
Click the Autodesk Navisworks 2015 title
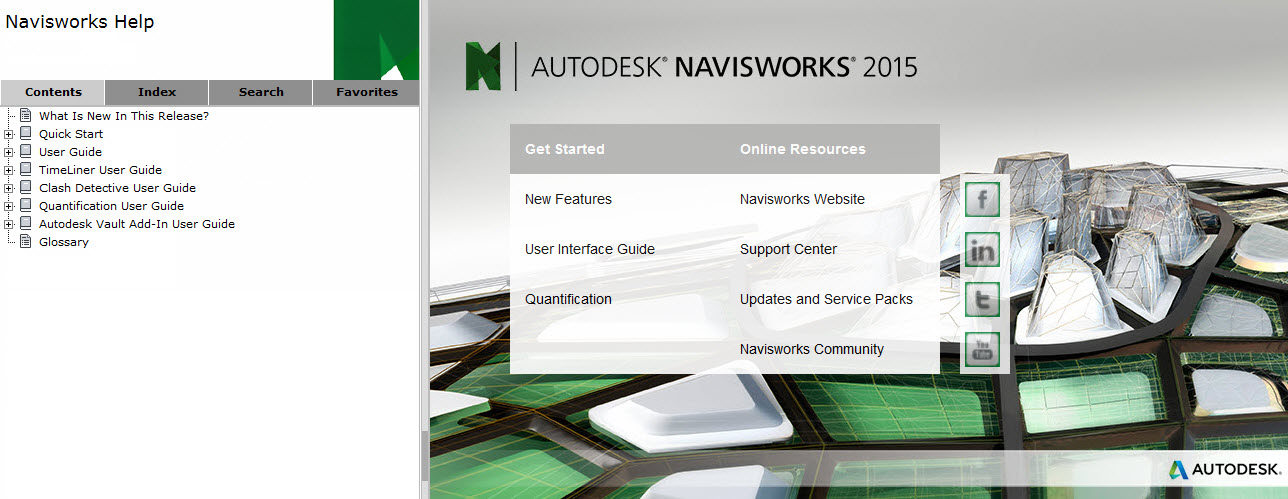pos(724,67)
